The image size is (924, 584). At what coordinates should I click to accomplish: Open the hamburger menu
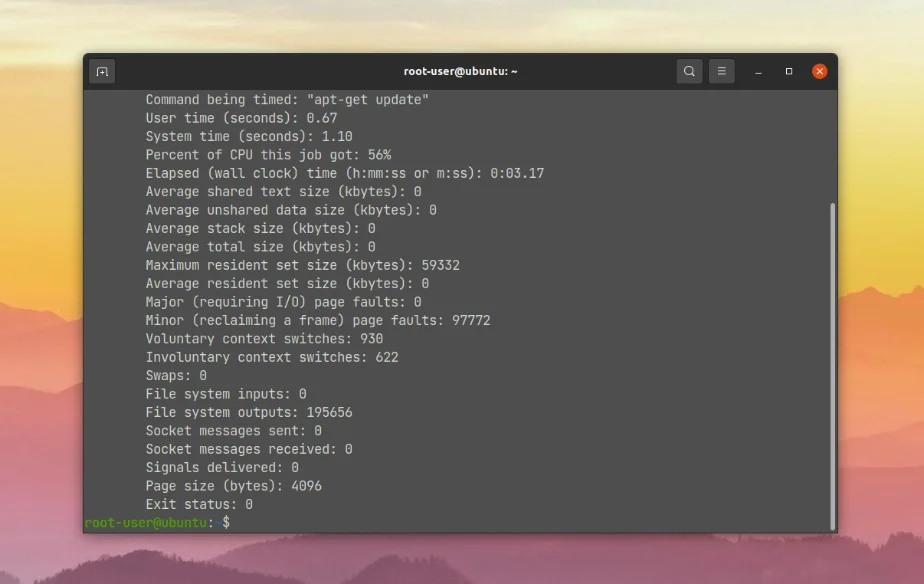722,71
